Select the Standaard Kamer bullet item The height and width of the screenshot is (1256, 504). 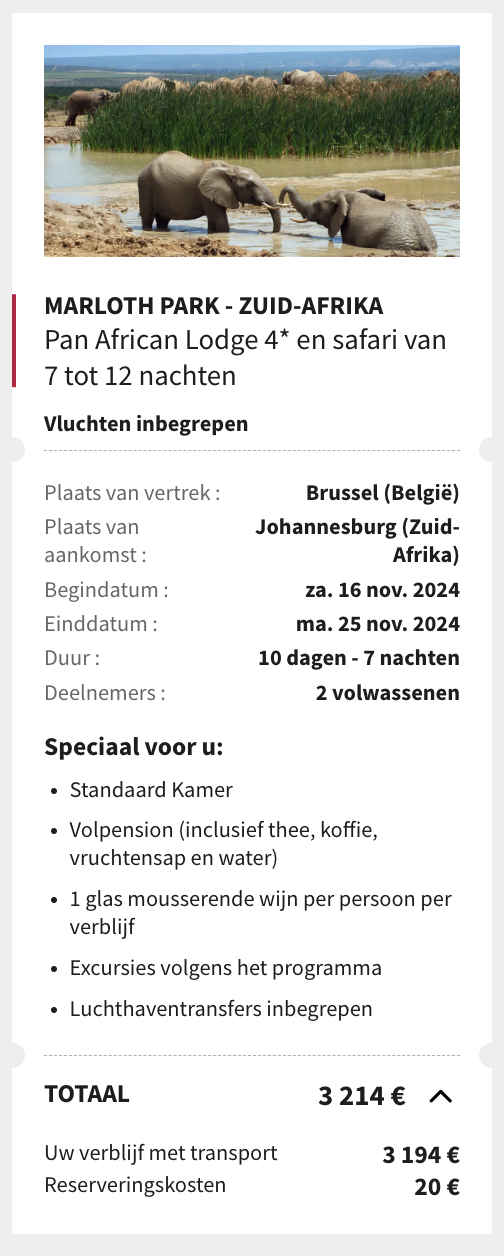(x=151, y=790)
